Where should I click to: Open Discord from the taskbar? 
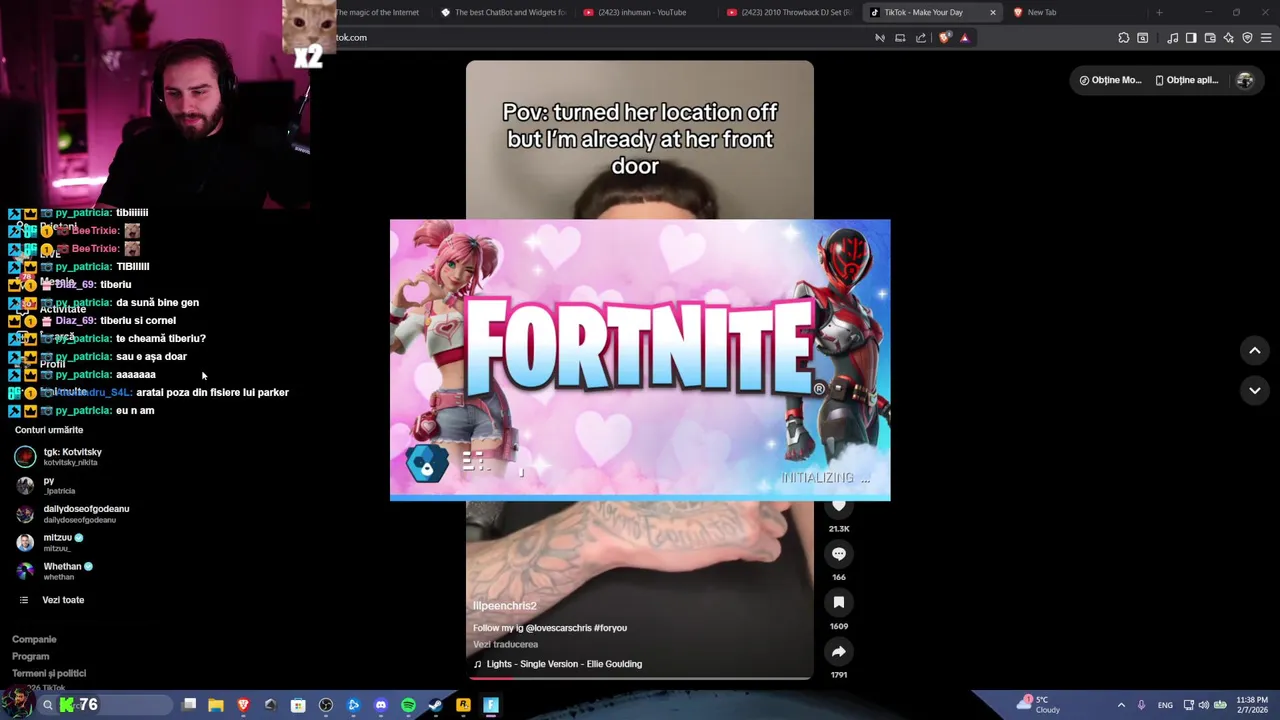tap(381, 705)
